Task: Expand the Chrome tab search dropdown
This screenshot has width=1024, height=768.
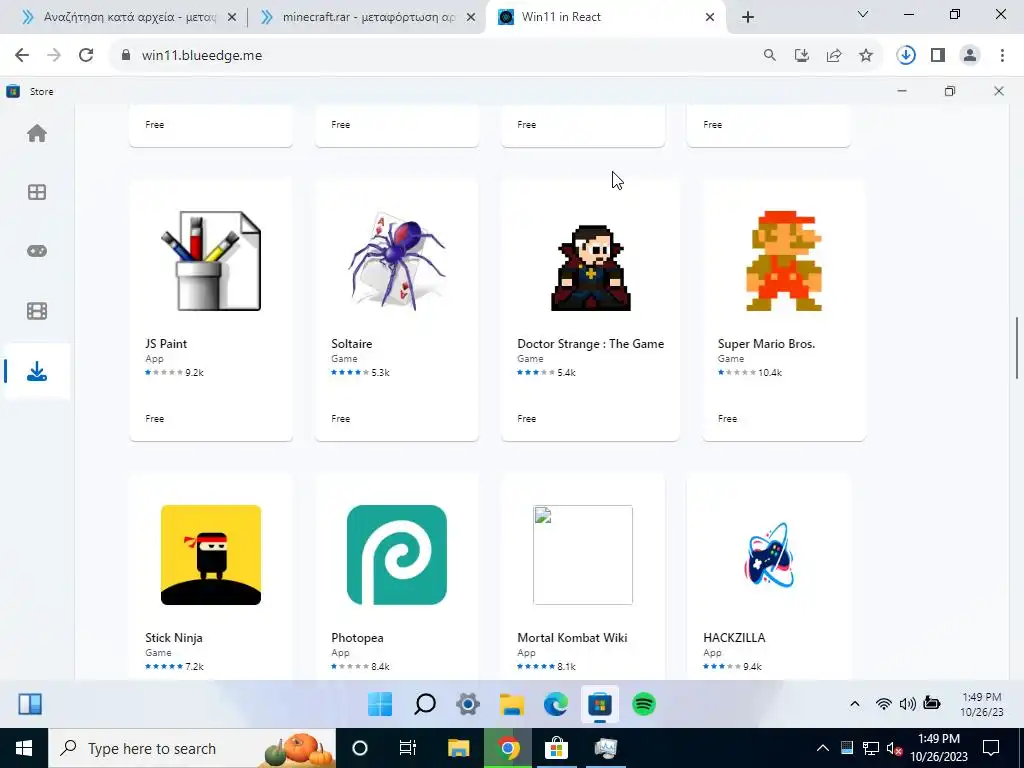Action: 863,14
